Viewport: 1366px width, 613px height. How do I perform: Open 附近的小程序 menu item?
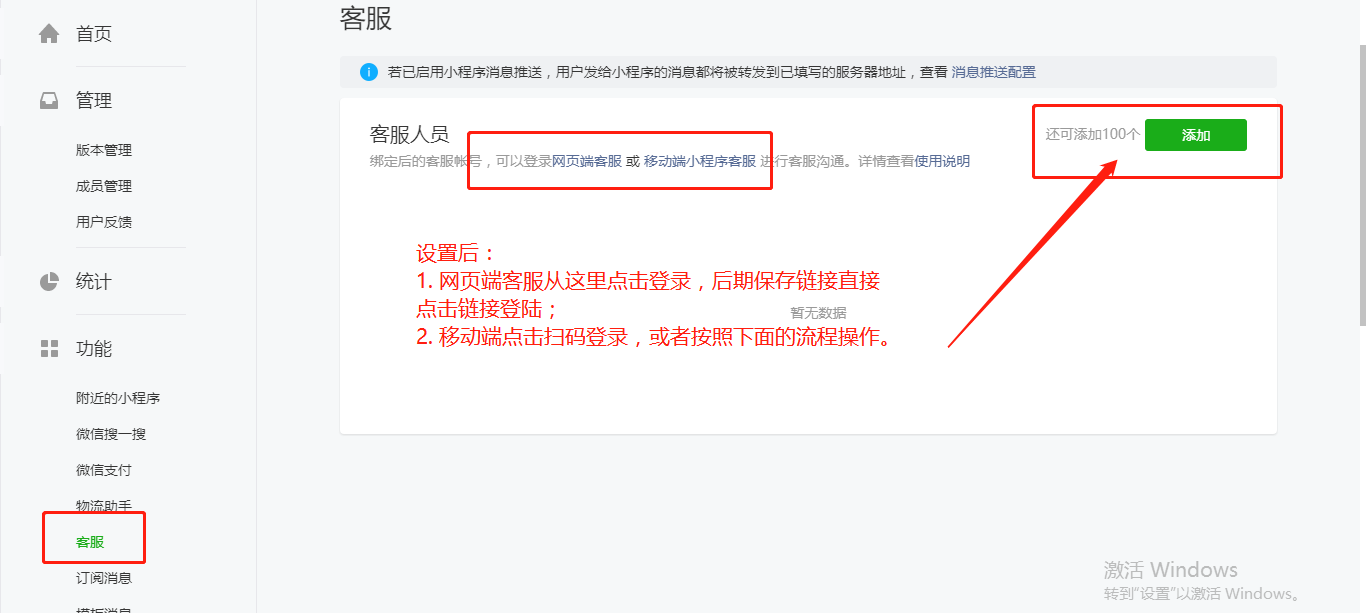point(118,398)
